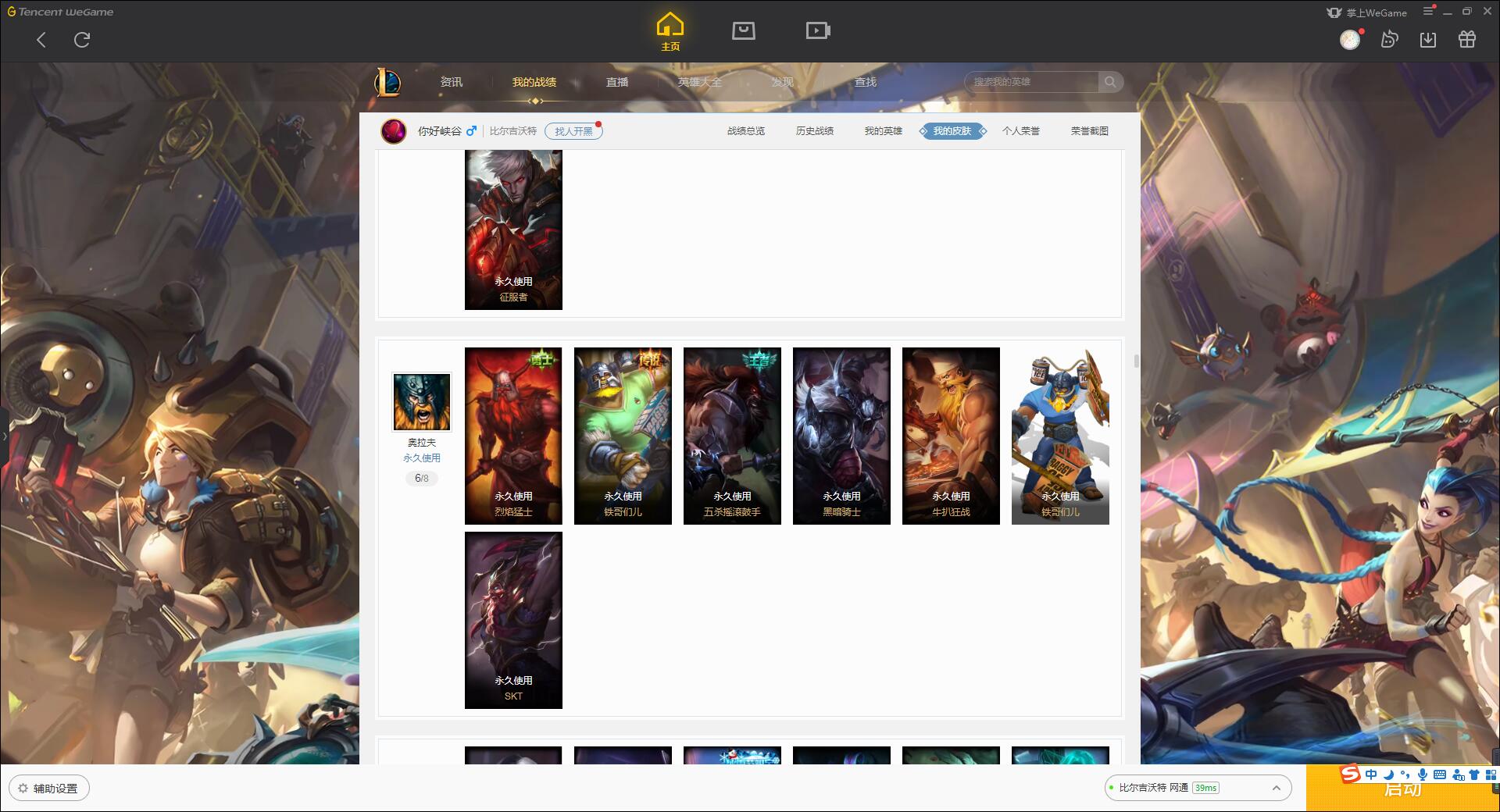Switch to 直播 tab
This screenshot has width=1500, height=812.
coord(617,82)
